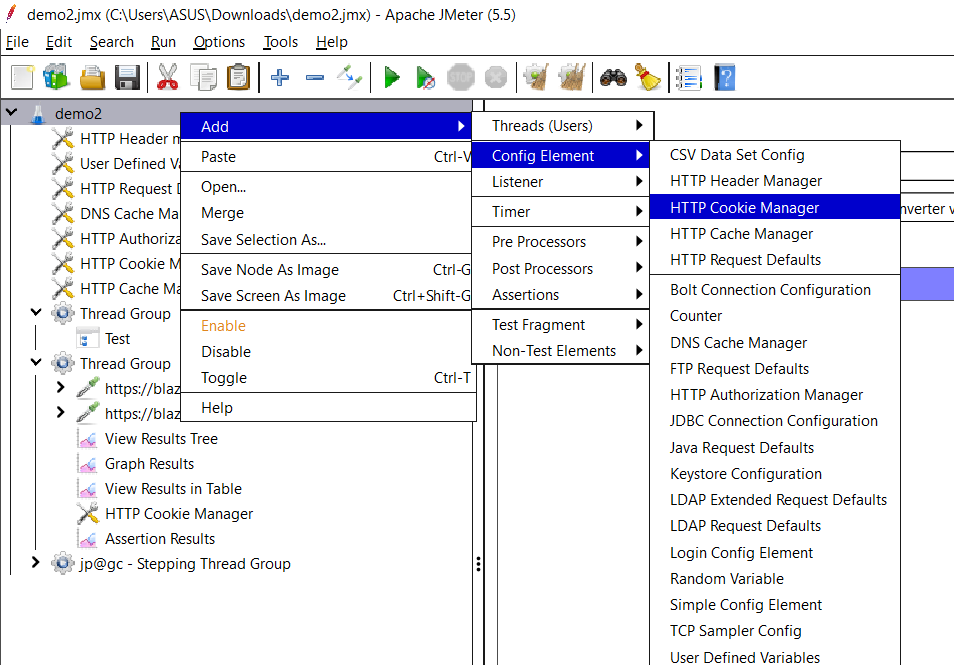Viewport: 954px width, 665px height.
Task: Open the Tools menu
Action: pyautogui.click(x=280, y=42)
